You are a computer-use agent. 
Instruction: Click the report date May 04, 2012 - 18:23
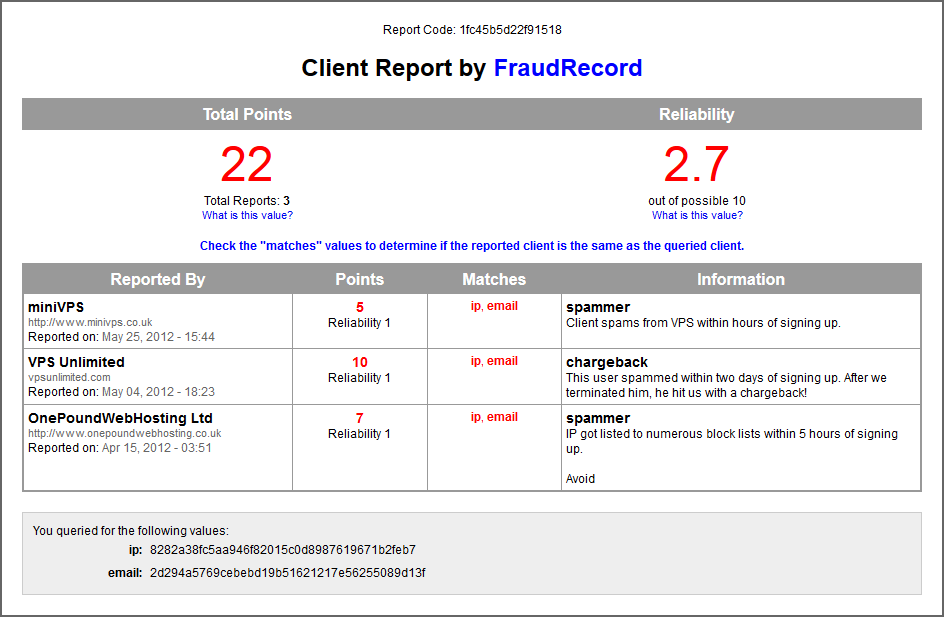158,392
